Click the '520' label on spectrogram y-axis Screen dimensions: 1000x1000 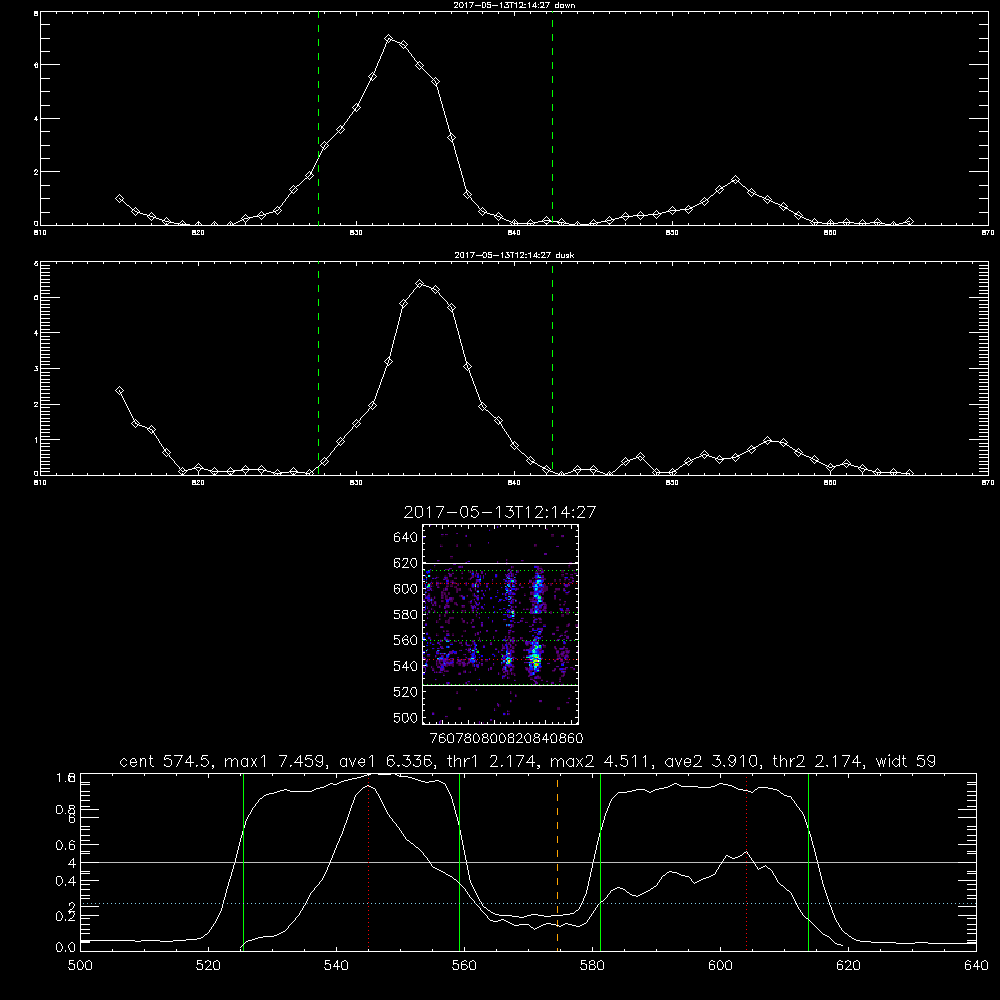(x=406, y=692)
